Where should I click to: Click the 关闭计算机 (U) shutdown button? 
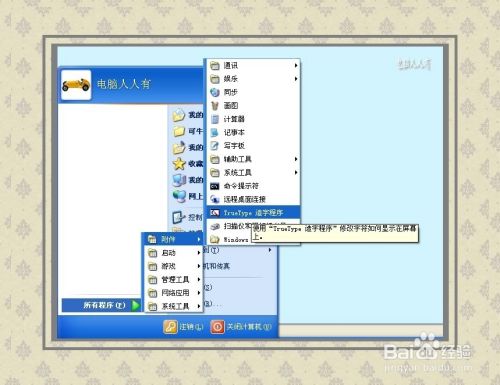(241, 327)
